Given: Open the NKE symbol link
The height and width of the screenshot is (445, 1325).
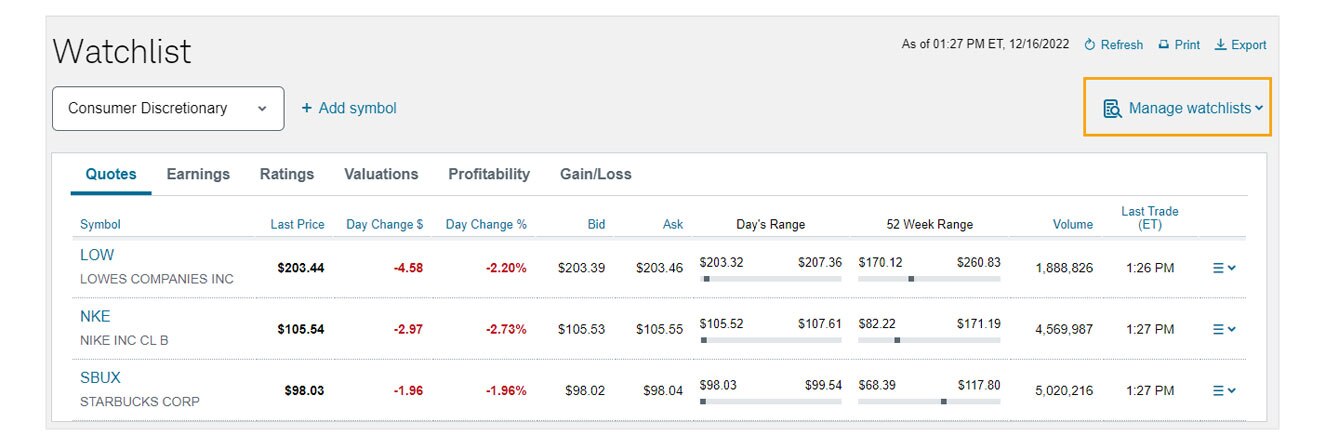Looking at the screenshot, I should [95, 317].
